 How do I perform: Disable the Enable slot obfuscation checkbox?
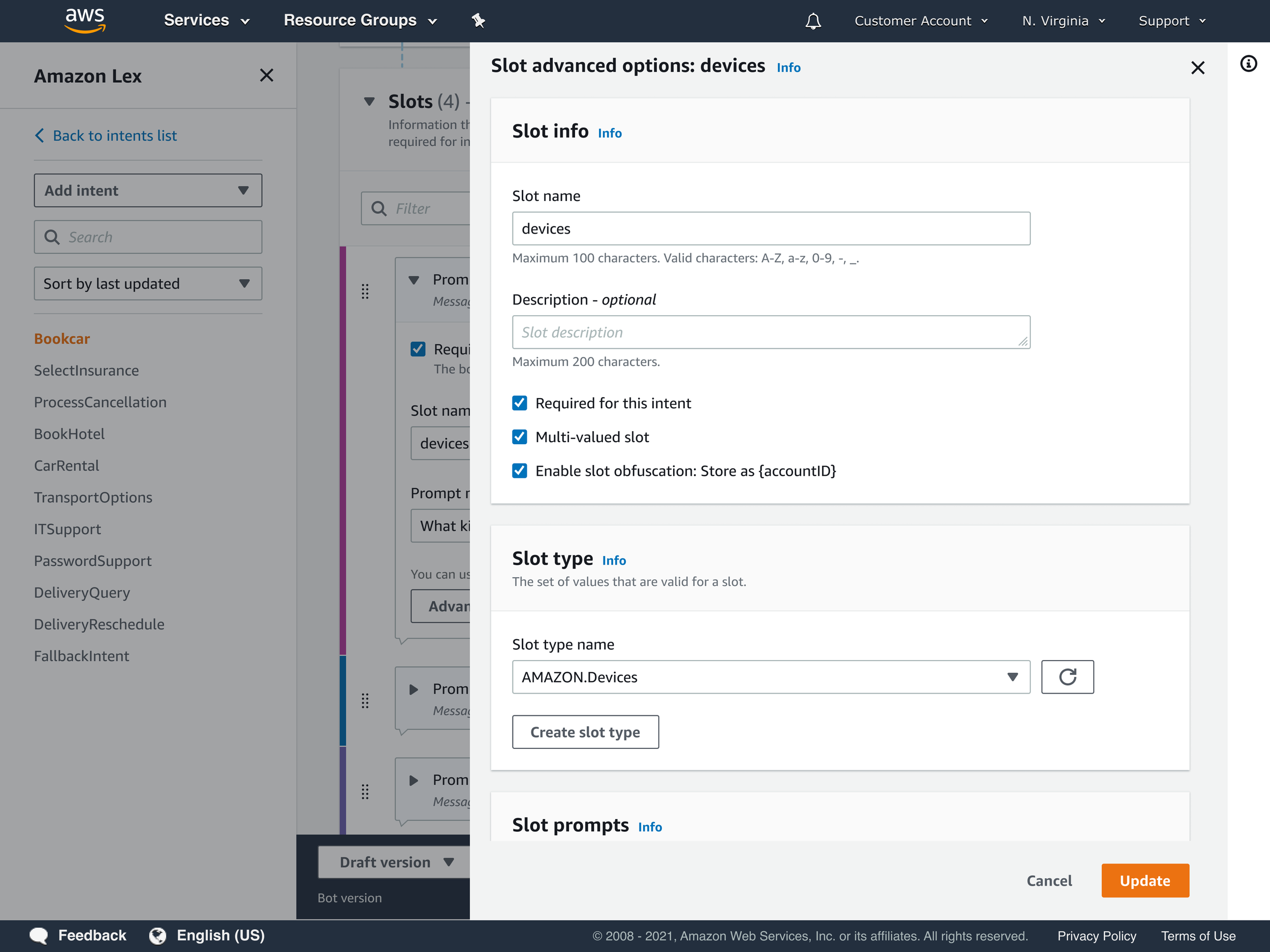tap(519, 471)
